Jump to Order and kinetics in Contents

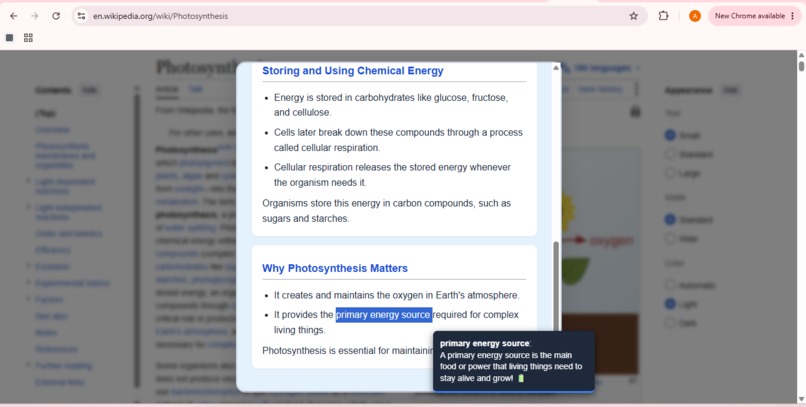pyautogui.click(x=68, y=233)
